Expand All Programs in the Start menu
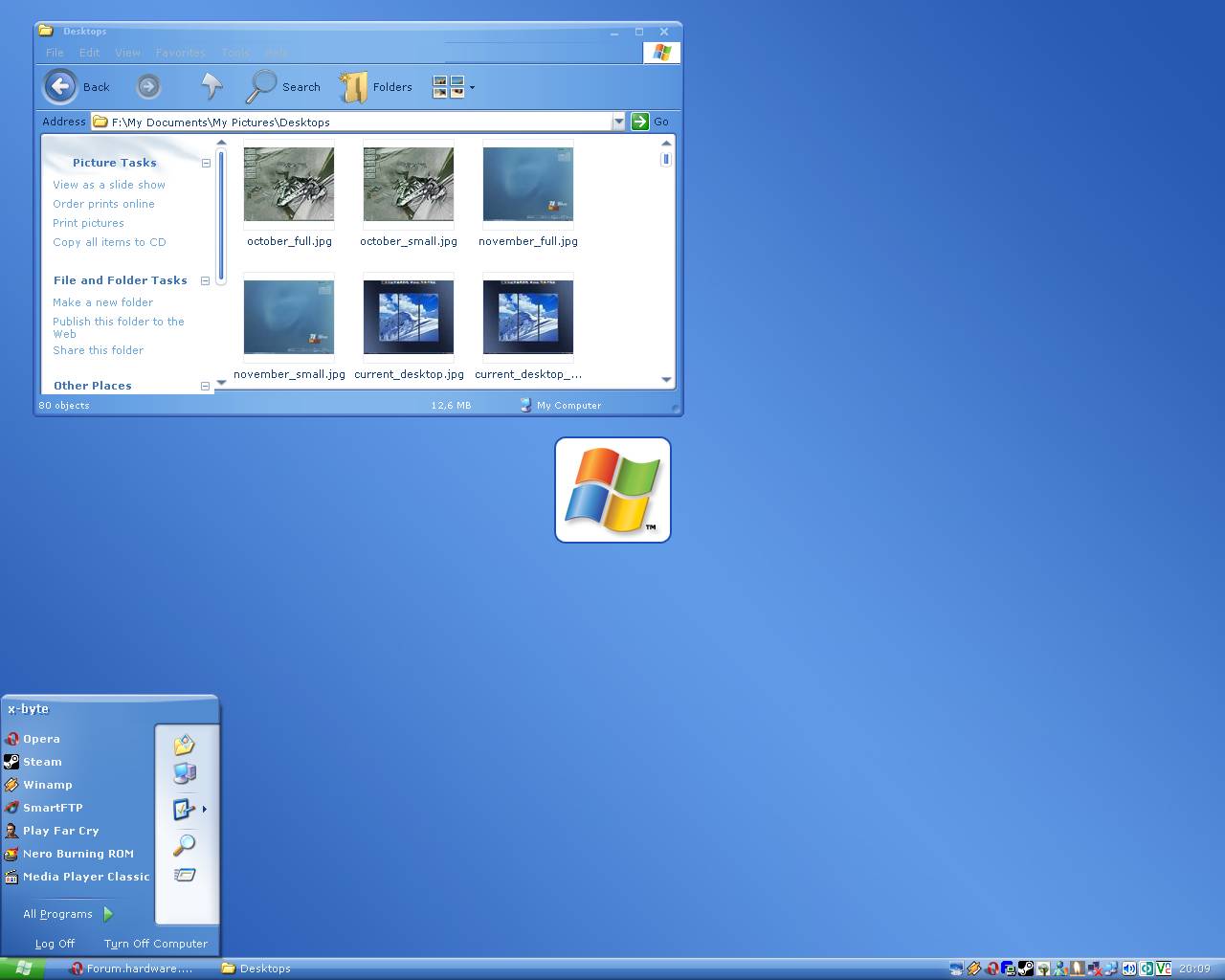The width and height of the screenshot is (1225, 980). coord(68,914)
